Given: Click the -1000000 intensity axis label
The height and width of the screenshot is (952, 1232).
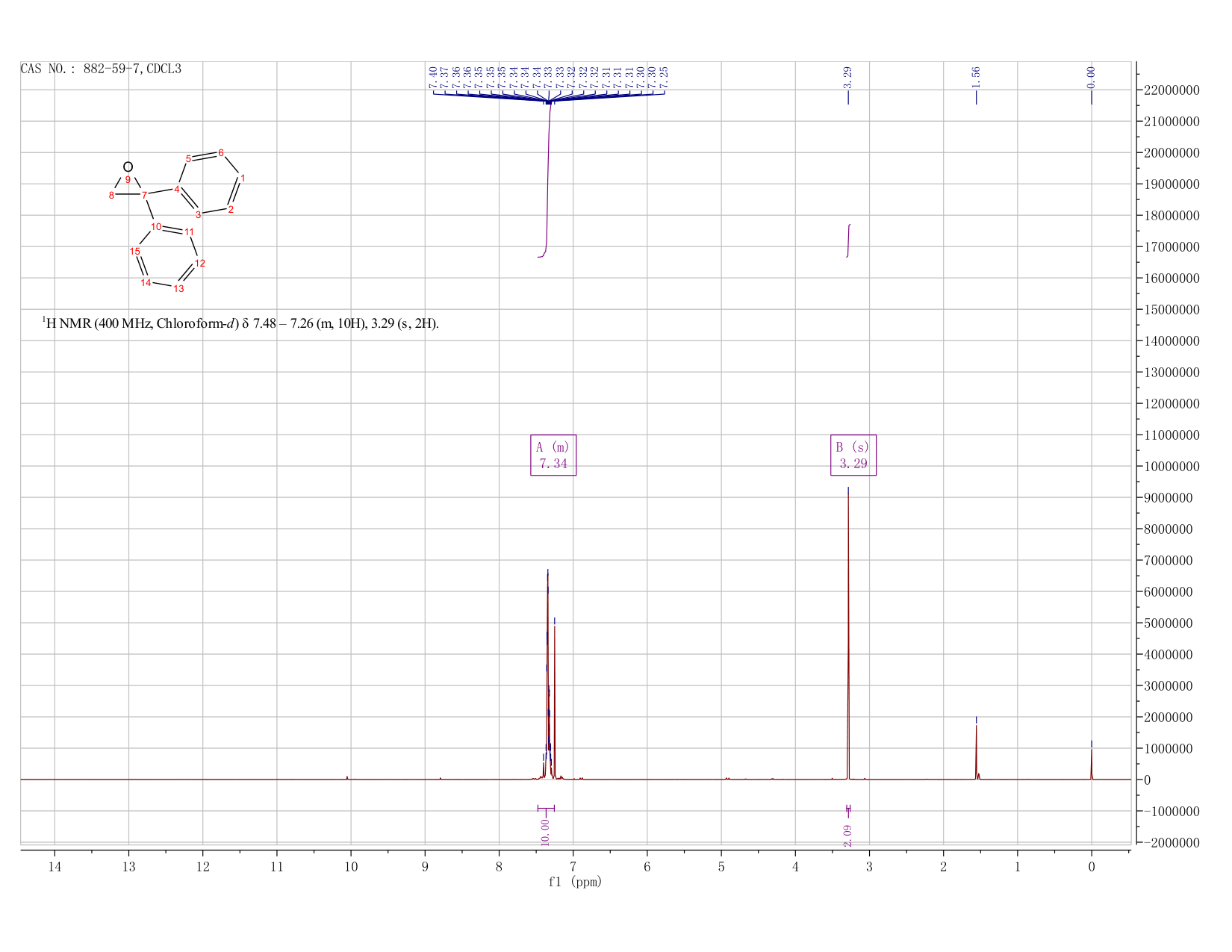Looking at the screenshot, I should pyautogui.click(x=1172, y=812).
